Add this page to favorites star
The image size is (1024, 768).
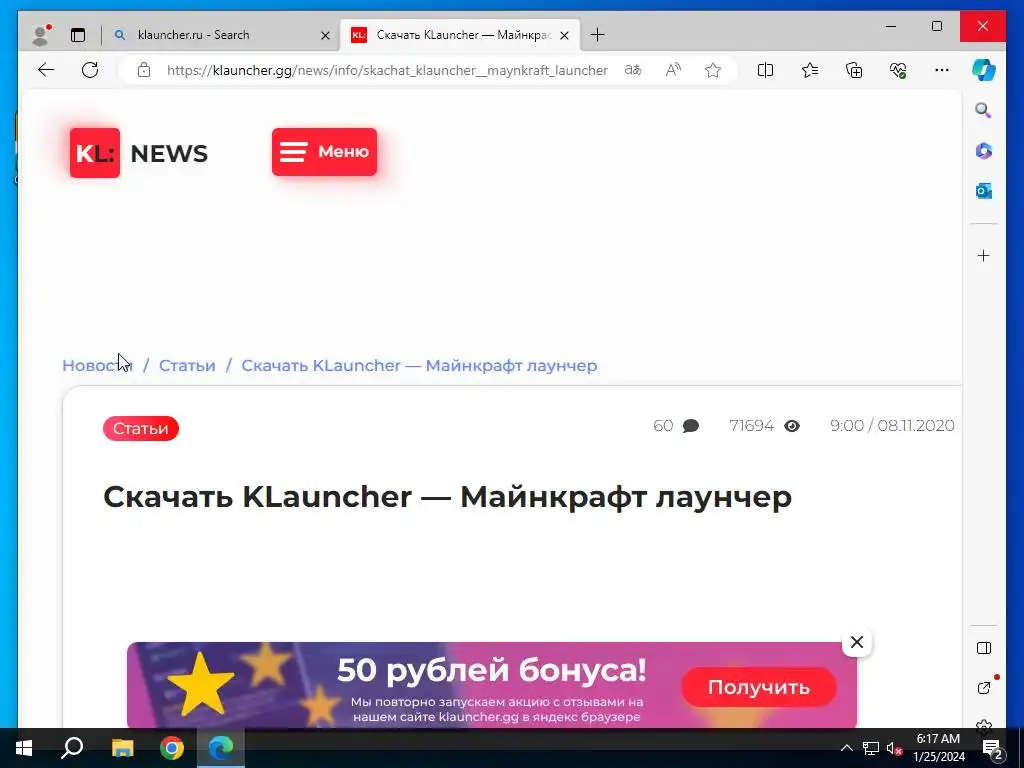pyautogui.click(x=713, y=70)
